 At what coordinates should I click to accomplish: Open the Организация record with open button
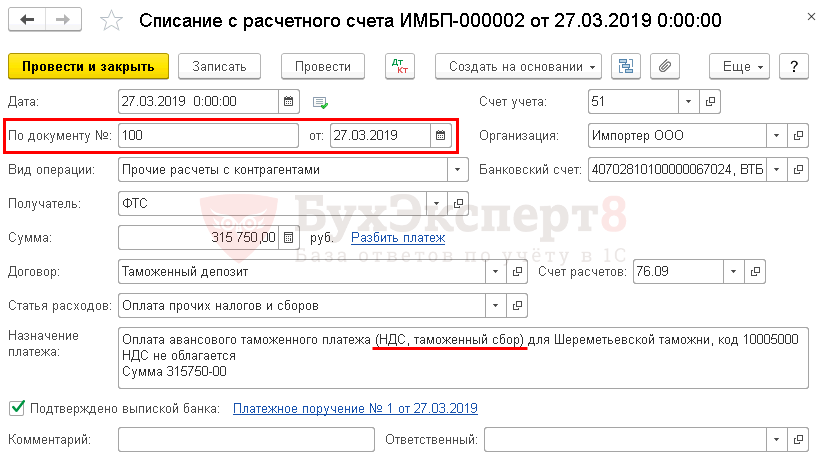coord(798,135)
